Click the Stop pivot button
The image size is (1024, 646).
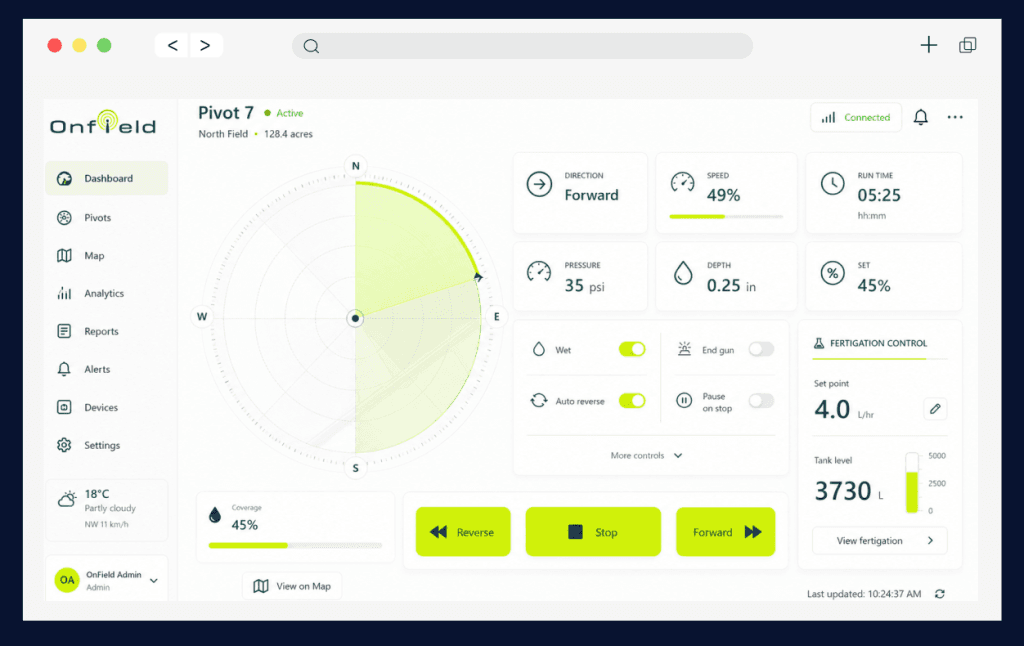point(593,532)
